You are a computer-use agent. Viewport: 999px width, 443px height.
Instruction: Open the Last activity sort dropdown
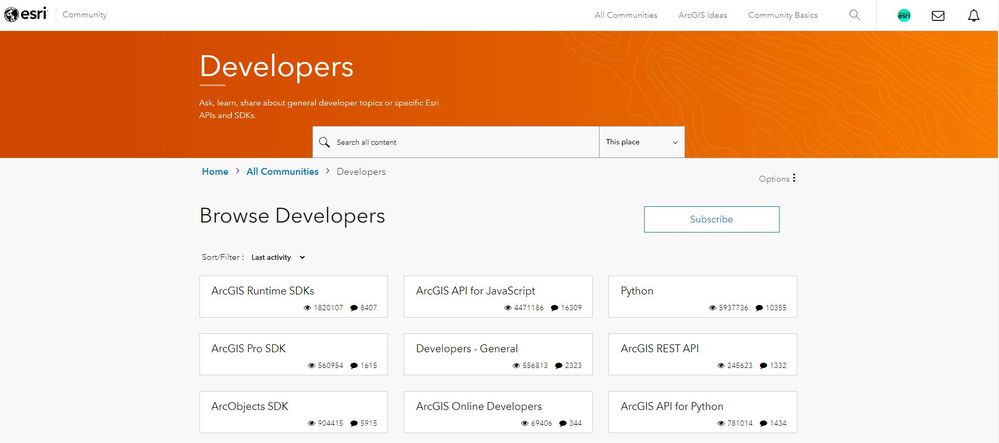[x=278, y=258]
